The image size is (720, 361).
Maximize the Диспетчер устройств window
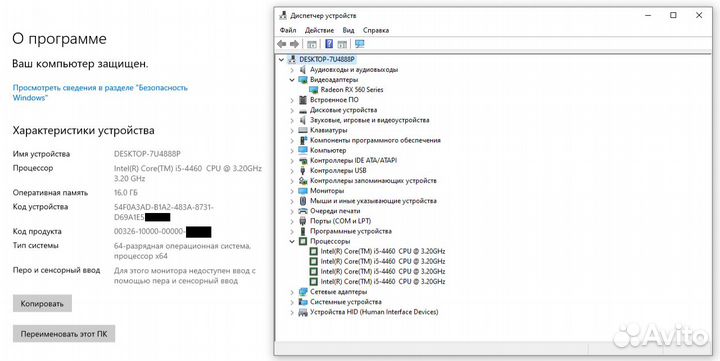[x=673, y=15]
